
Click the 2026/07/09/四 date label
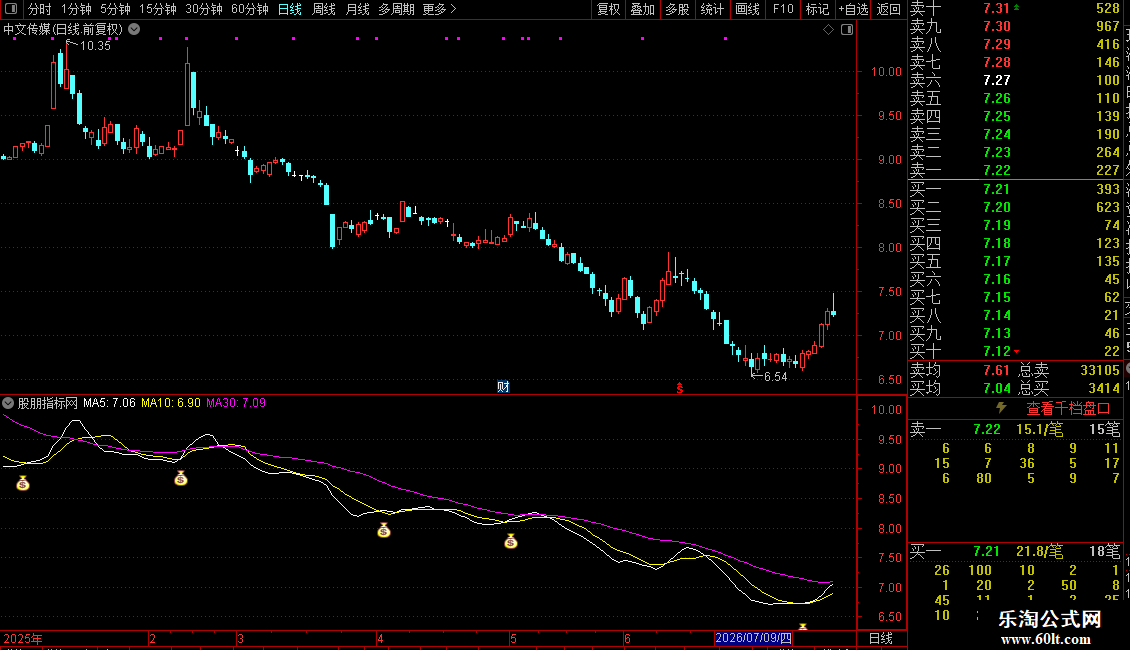pyautogui.click(x=753, y=638)
